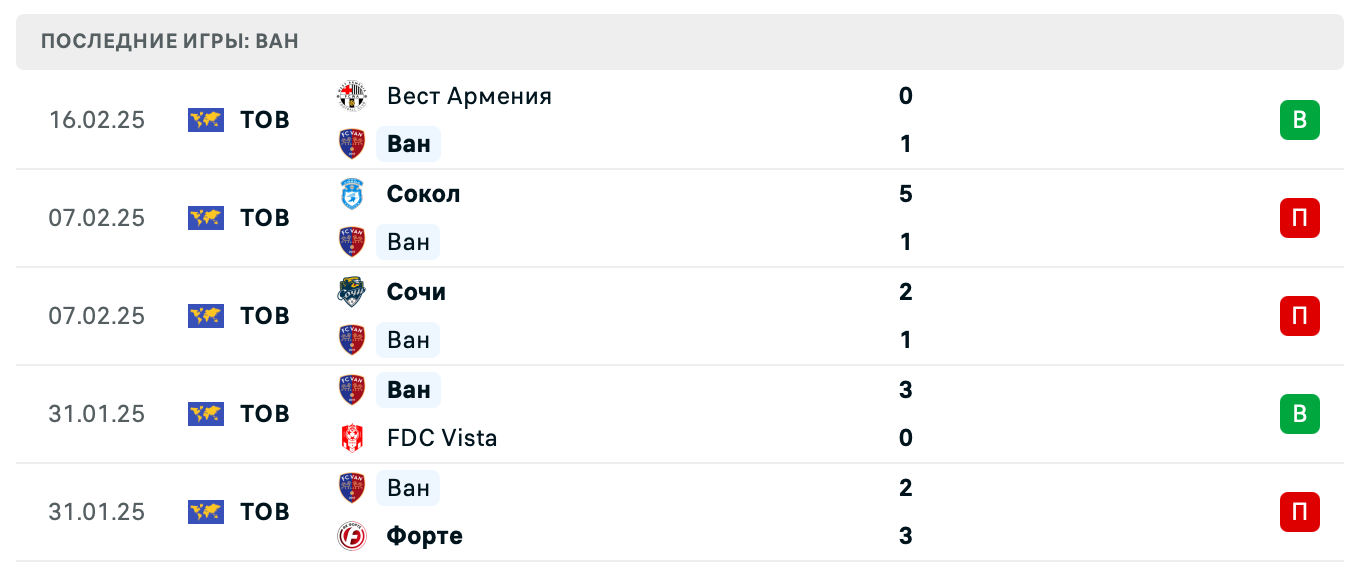Click the red П badge next to the Форте match
1360x582 pixels.
click(1299, 511)
